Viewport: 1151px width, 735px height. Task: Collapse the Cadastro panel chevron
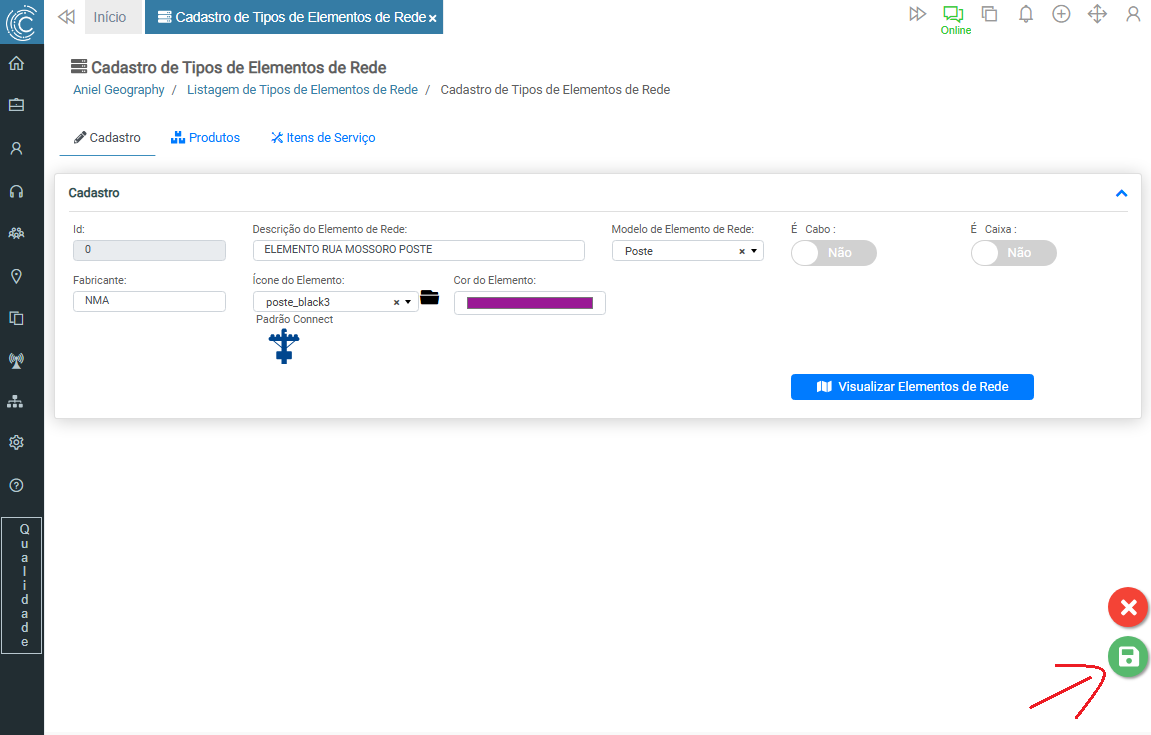[x=1121, y=194]
